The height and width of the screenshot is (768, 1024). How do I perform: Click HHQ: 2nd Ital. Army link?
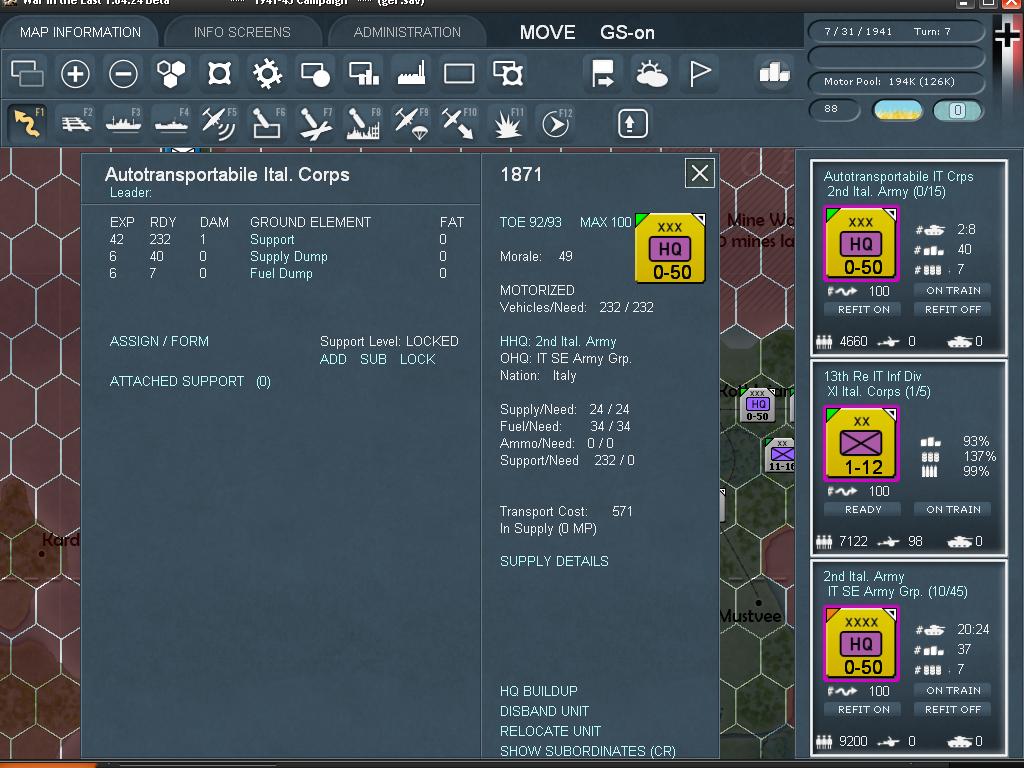pos(558,342)
